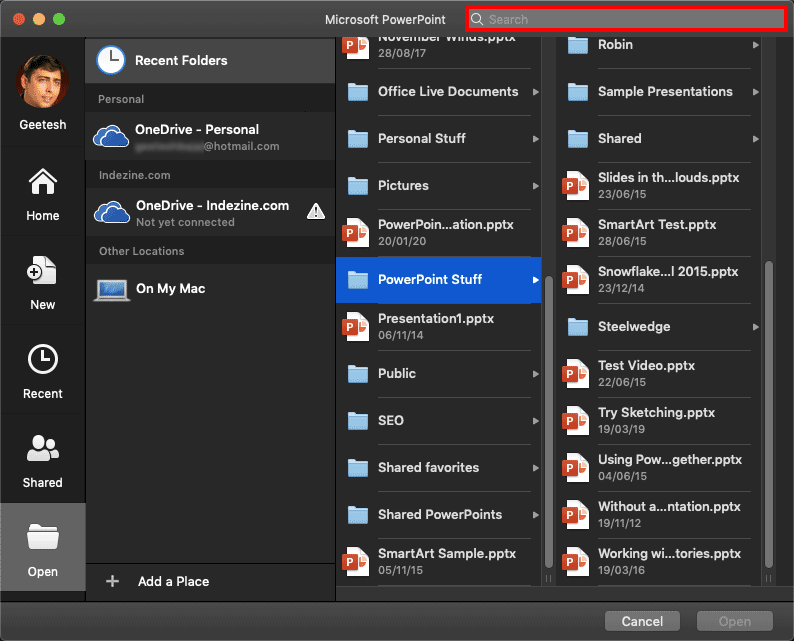The image size is (794, 641).
Task: Expand the Robin folder arrow
Action: (756, 45)
